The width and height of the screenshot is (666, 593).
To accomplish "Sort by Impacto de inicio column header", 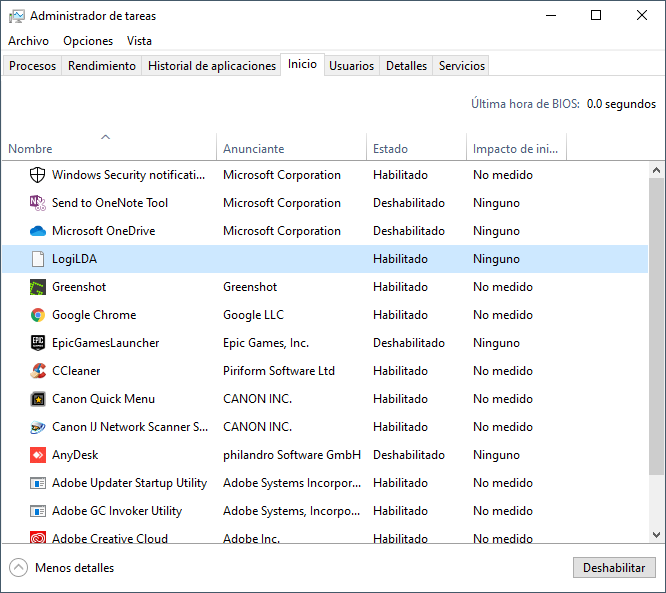I will (516, 148).
